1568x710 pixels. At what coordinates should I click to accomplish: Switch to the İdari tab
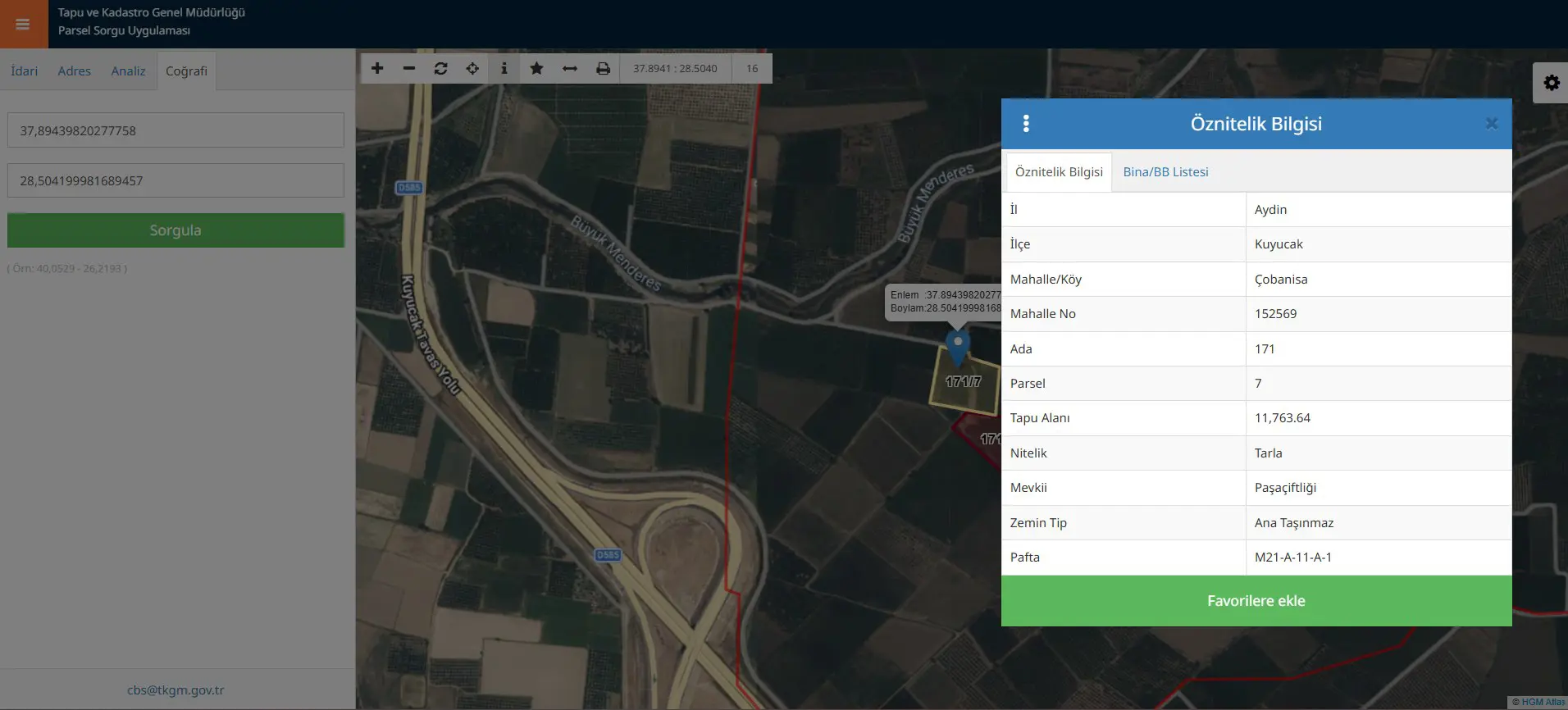tap(25, 71)
